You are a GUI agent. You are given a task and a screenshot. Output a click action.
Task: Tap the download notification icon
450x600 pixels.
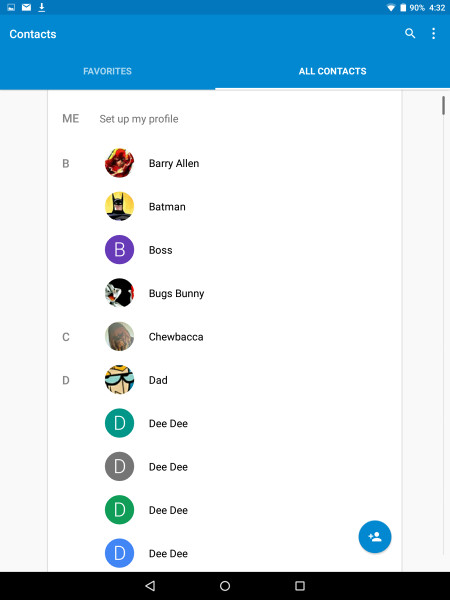pyautogui.click(x=41, y=7)
